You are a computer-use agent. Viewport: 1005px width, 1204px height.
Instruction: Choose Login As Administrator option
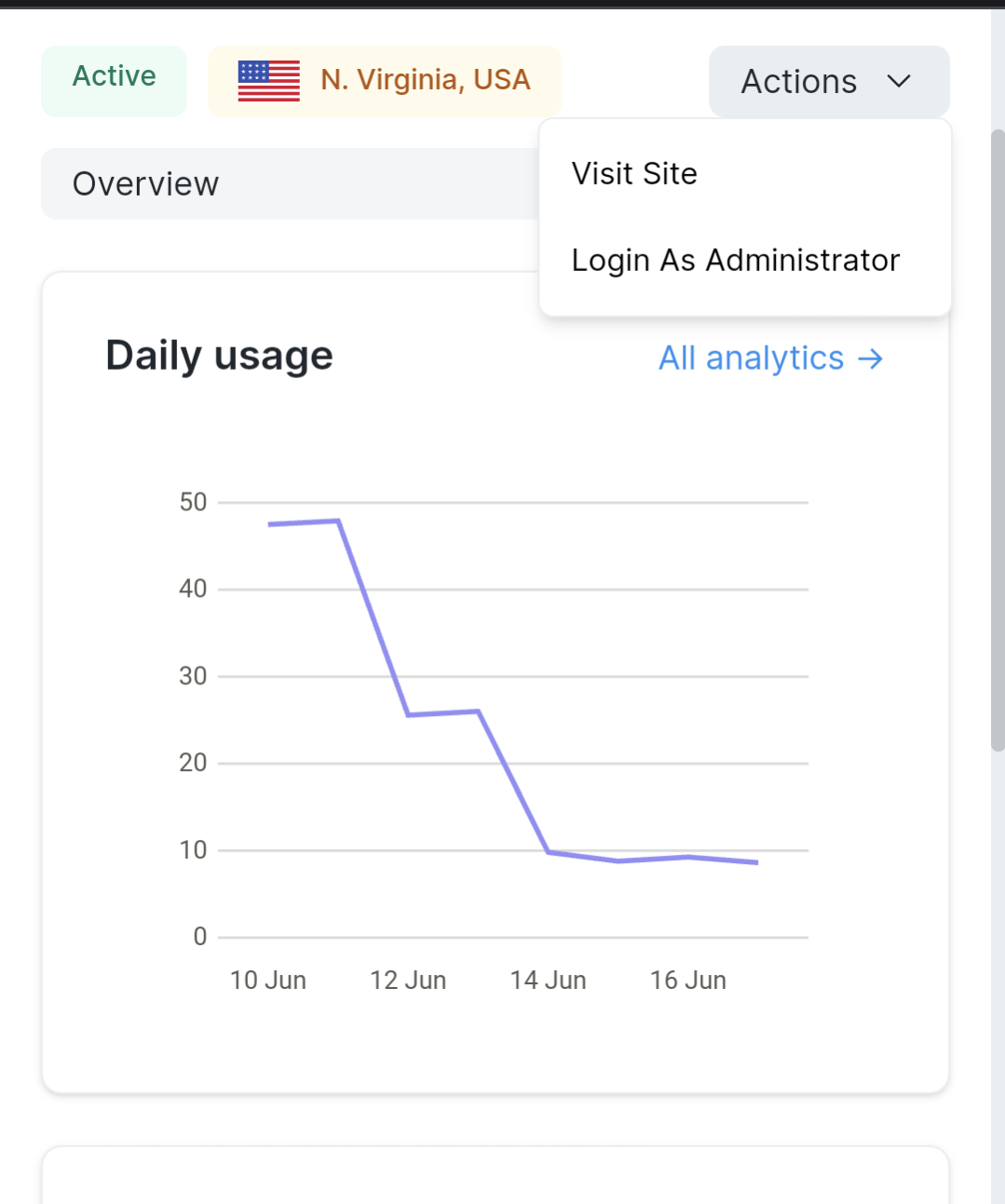coord(736,261)
